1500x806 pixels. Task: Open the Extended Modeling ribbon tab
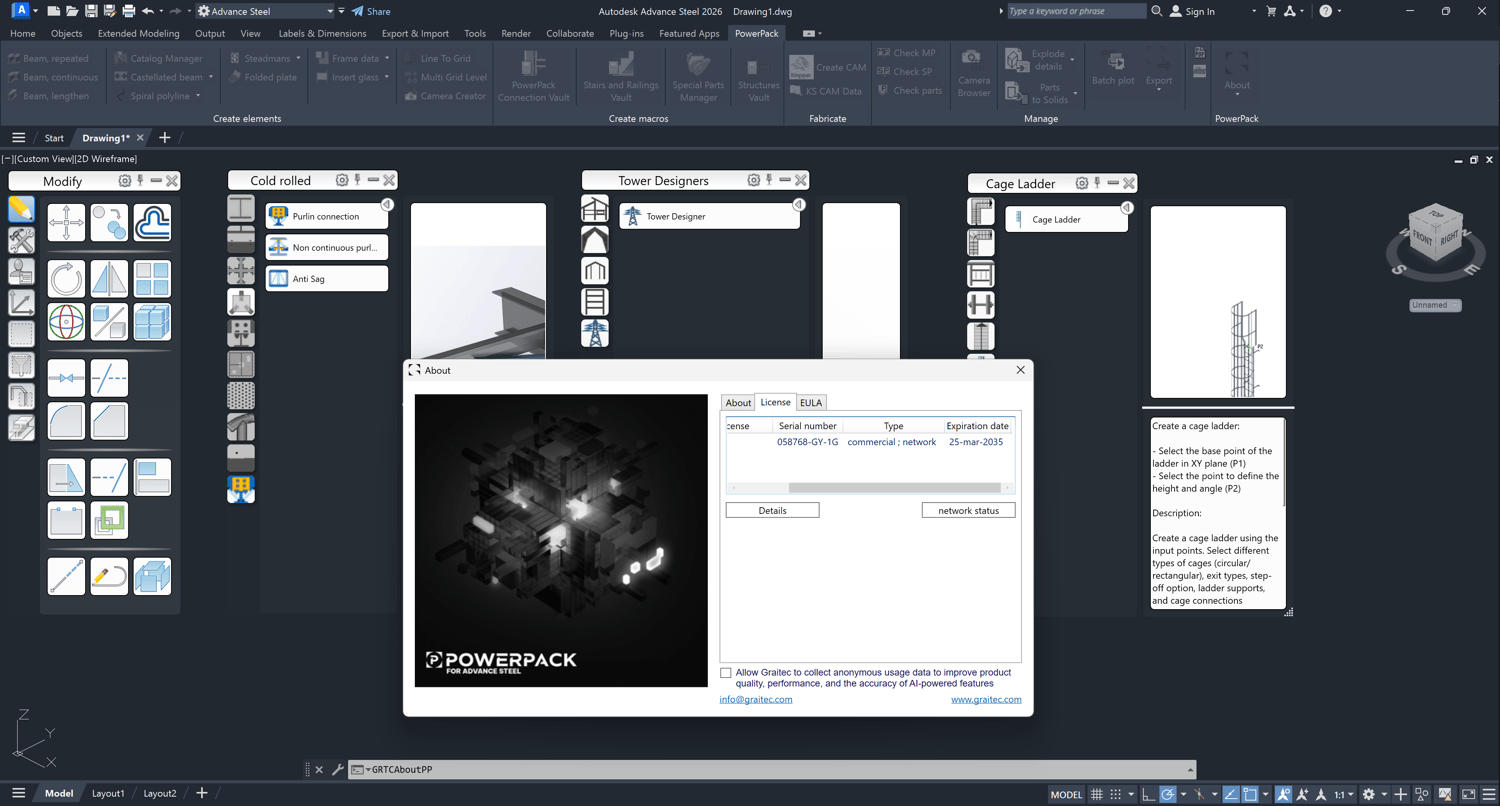coord(138,33)
